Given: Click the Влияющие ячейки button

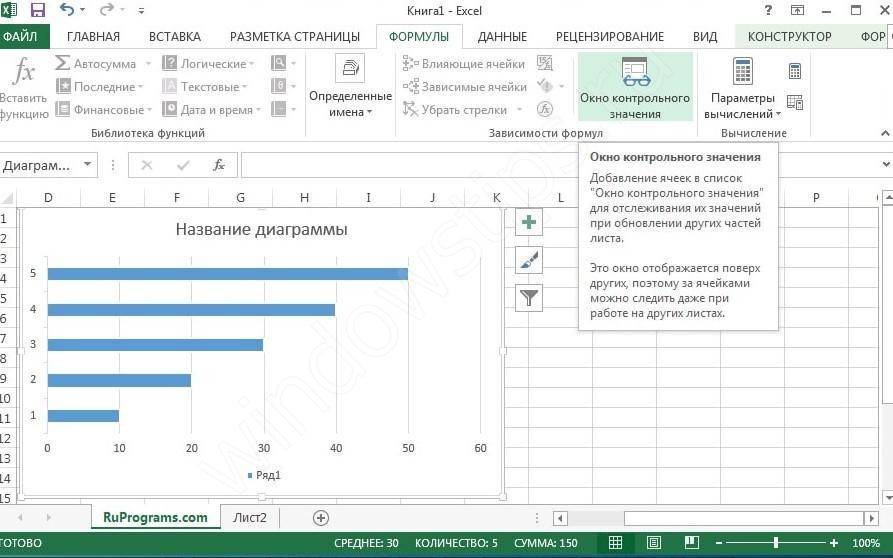Looking at the screenshot, I should [x=464, y=64].
